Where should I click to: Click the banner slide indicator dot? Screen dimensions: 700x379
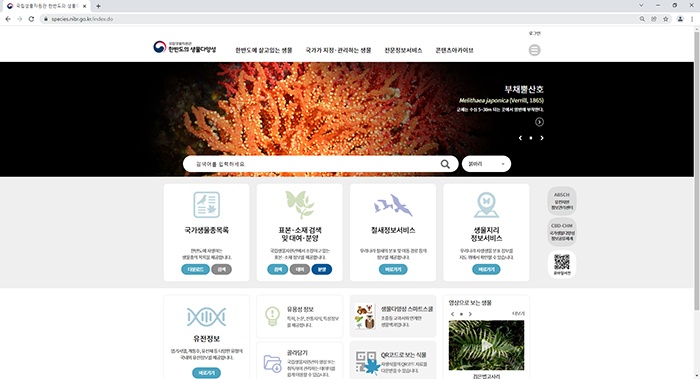(531, 138)
